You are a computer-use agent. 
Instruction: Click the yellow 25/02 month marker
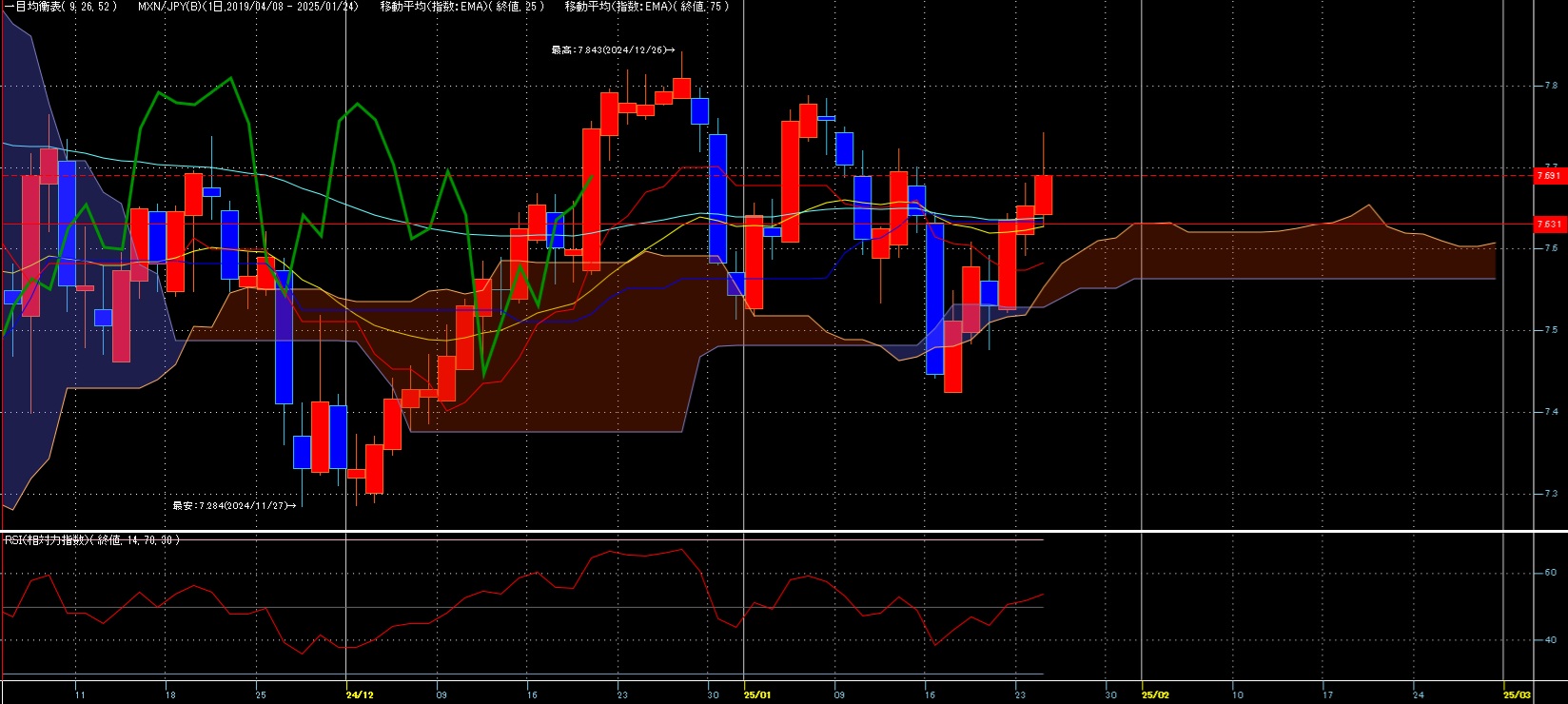click(x=1155, y=695)
